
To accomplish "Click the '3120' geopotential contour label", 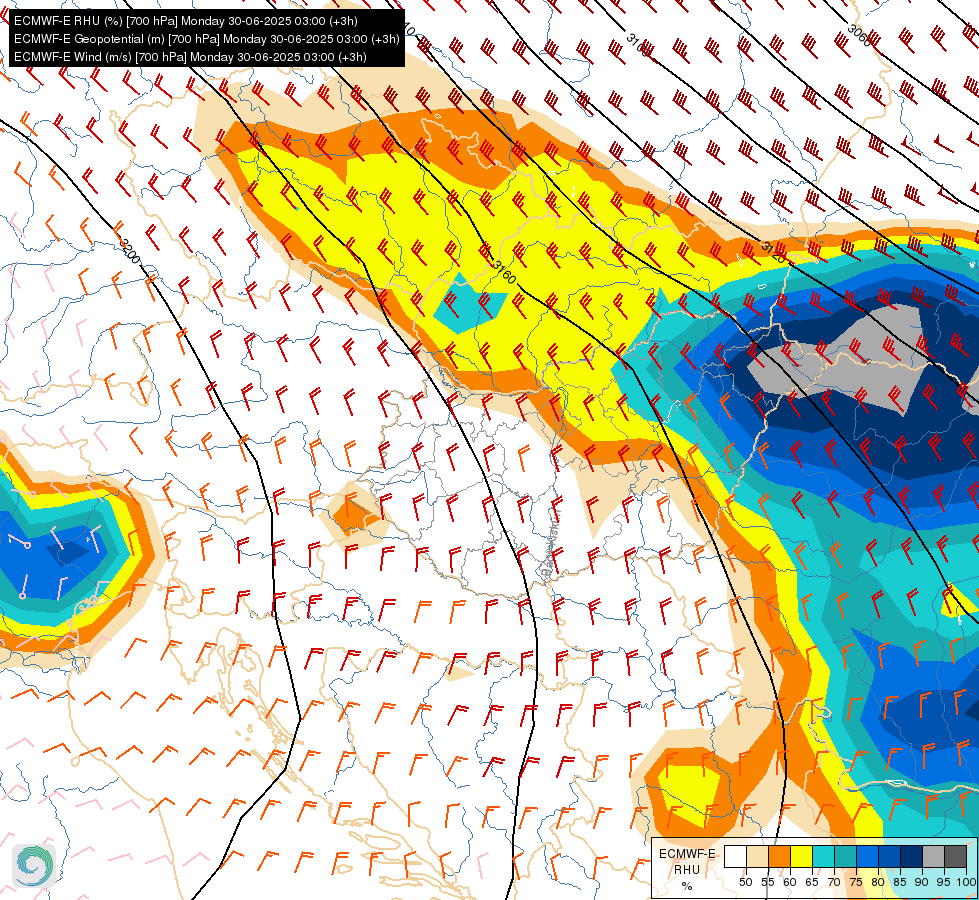I will (773, 252).
